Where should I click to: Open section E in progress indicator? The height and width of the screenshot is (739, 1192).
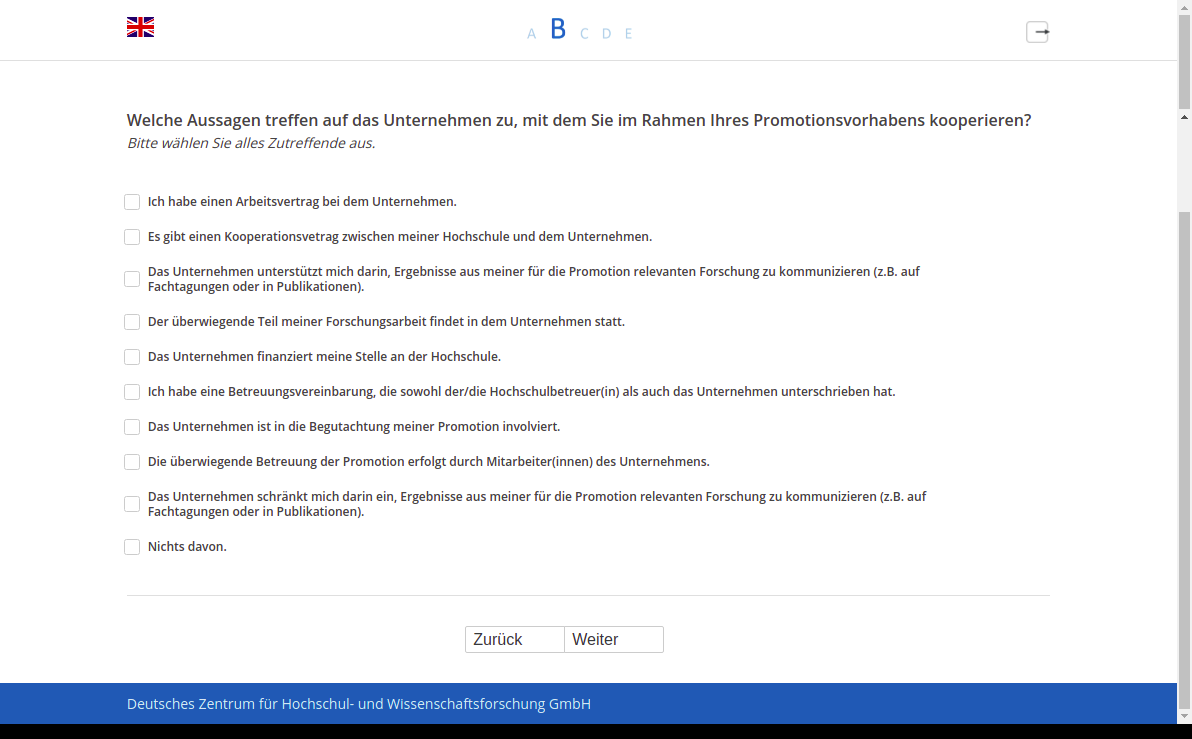tap(629, 34)
